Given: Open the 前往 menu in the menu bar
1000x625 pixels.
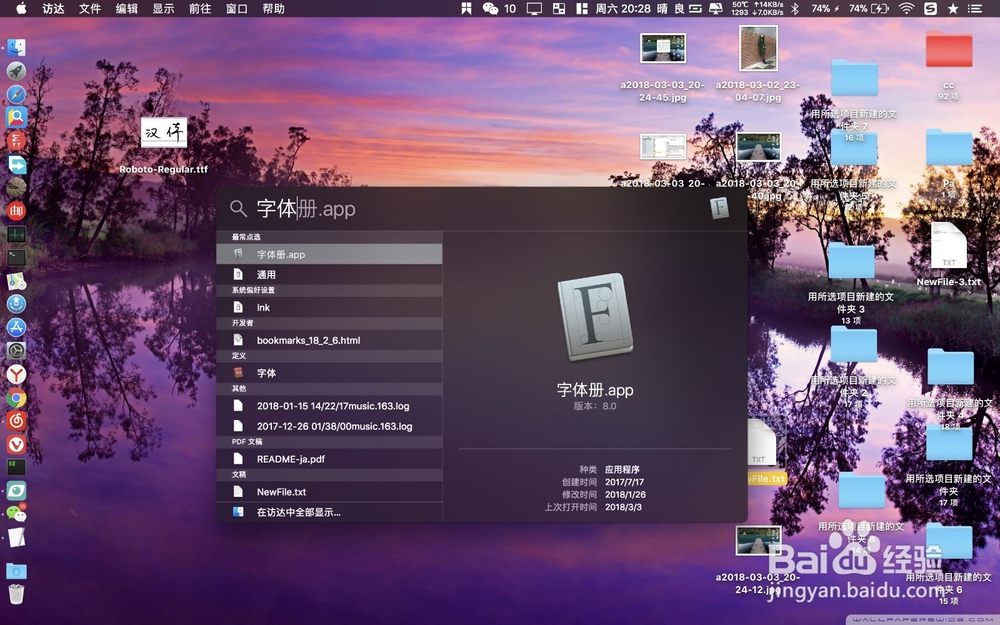Looking at the screenshot, I should (x=201, y=9).
